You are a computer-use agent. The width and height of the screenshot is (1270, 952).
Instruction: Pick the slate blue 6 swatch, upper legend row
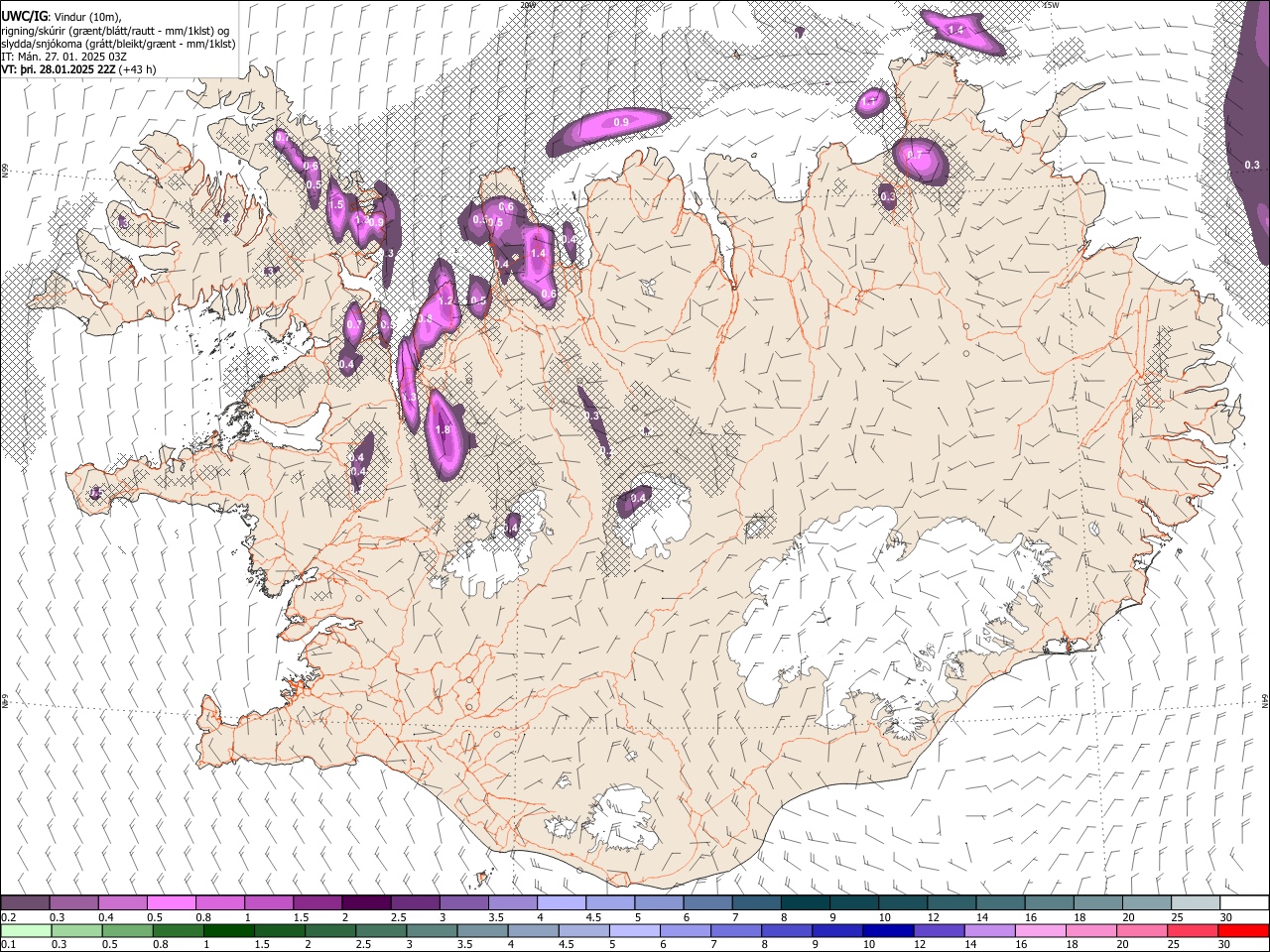pyautogui.click(x=707, y=903)
